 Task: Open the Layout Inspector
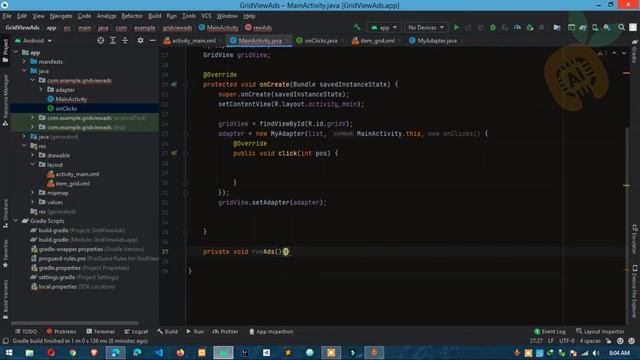tap(600, 331)
